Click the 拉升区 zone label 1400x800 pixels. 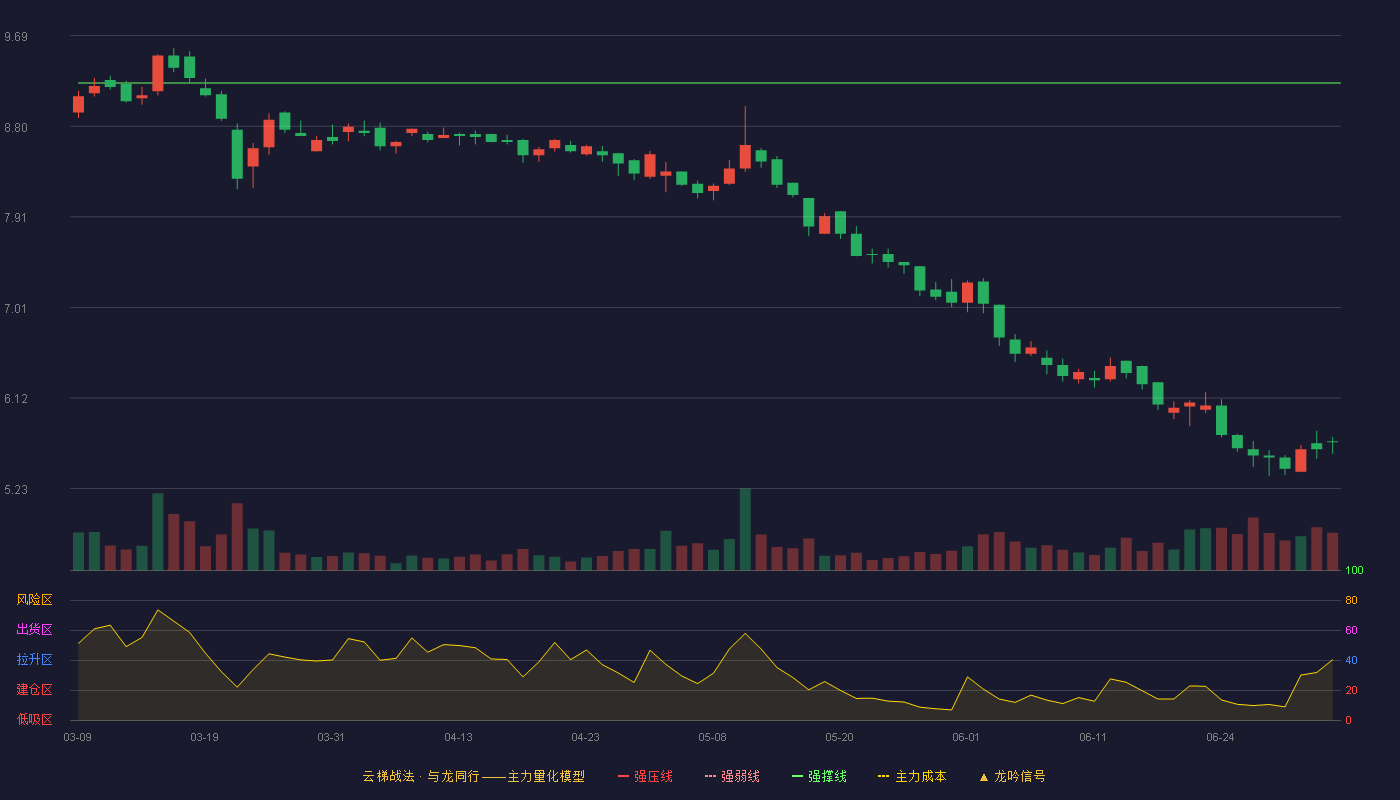pyautogui.click(x=34, y=660)
